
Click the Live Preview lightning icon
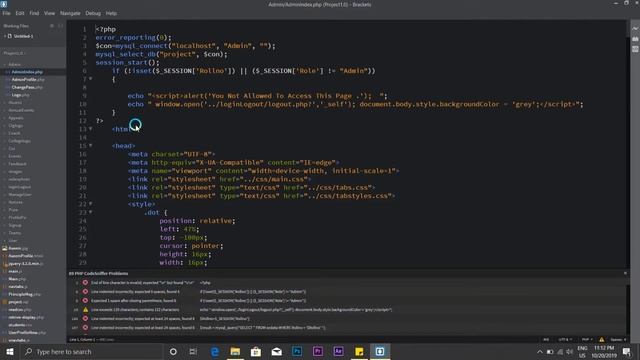click(x=635, y=29)
